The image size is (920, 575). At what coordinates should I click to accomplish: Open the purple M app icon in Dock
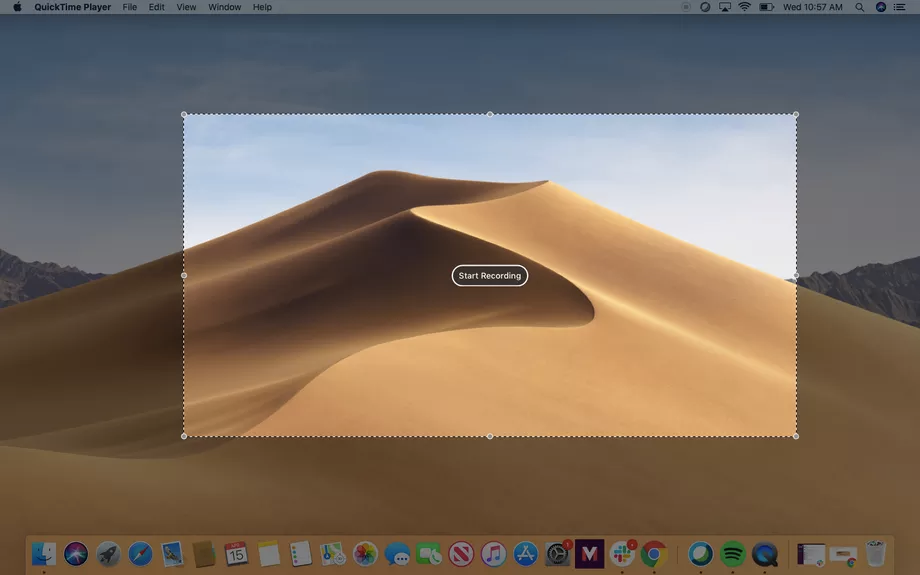590,554
